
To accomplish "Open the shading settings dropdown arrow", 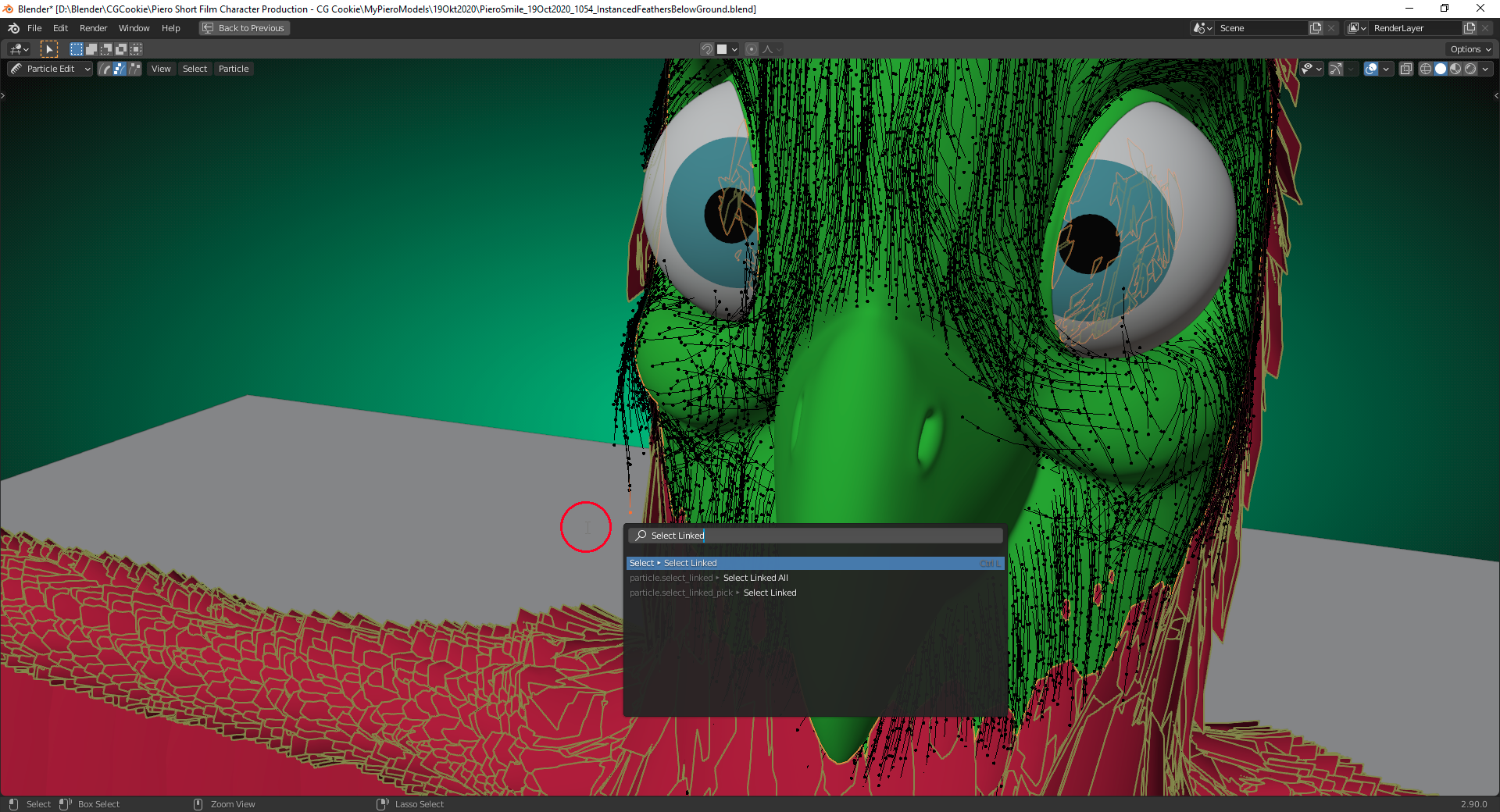I will pyautogui.click(x=1486, y=69).
